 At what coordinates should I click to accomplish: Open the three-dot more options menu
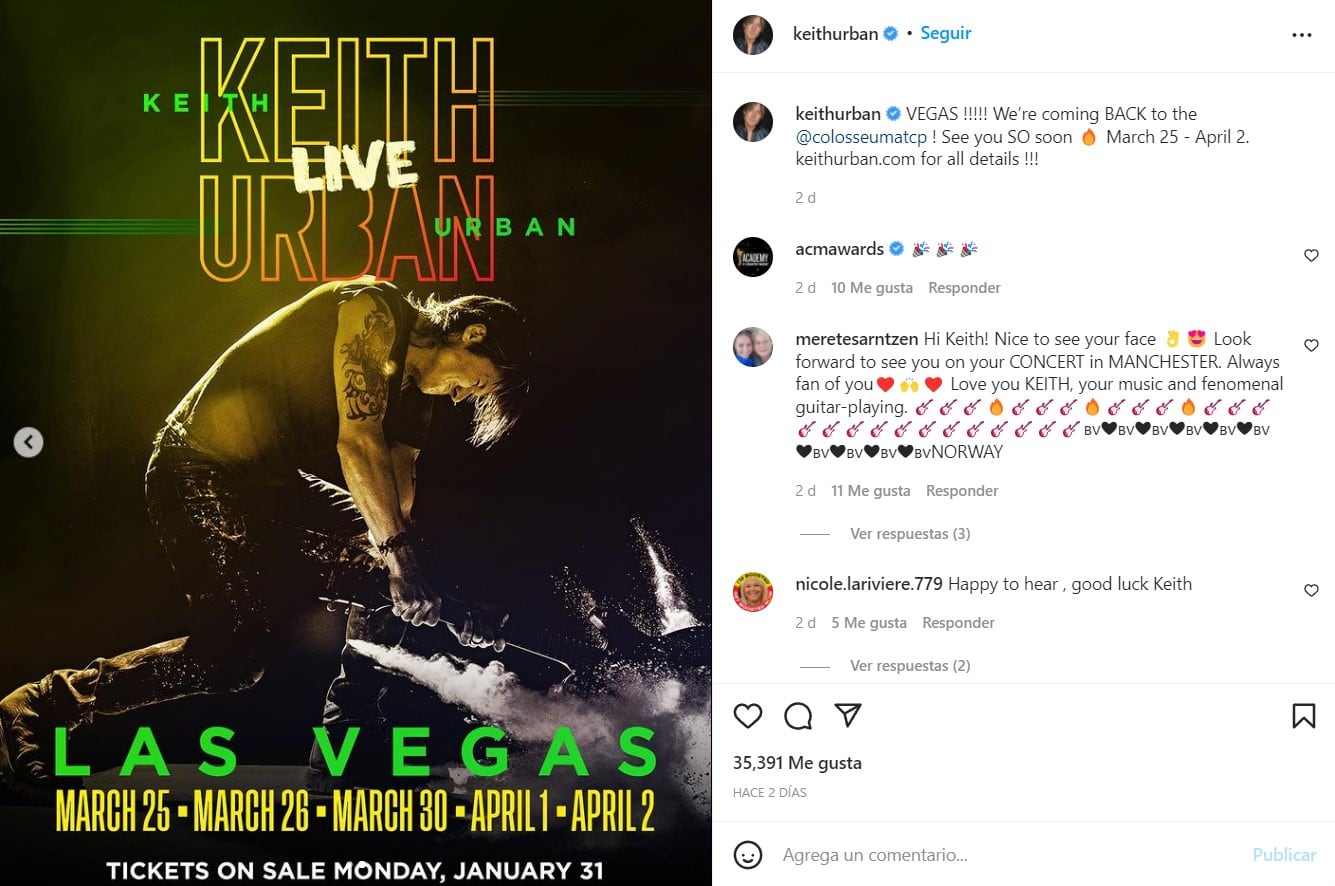[1301, 35]
